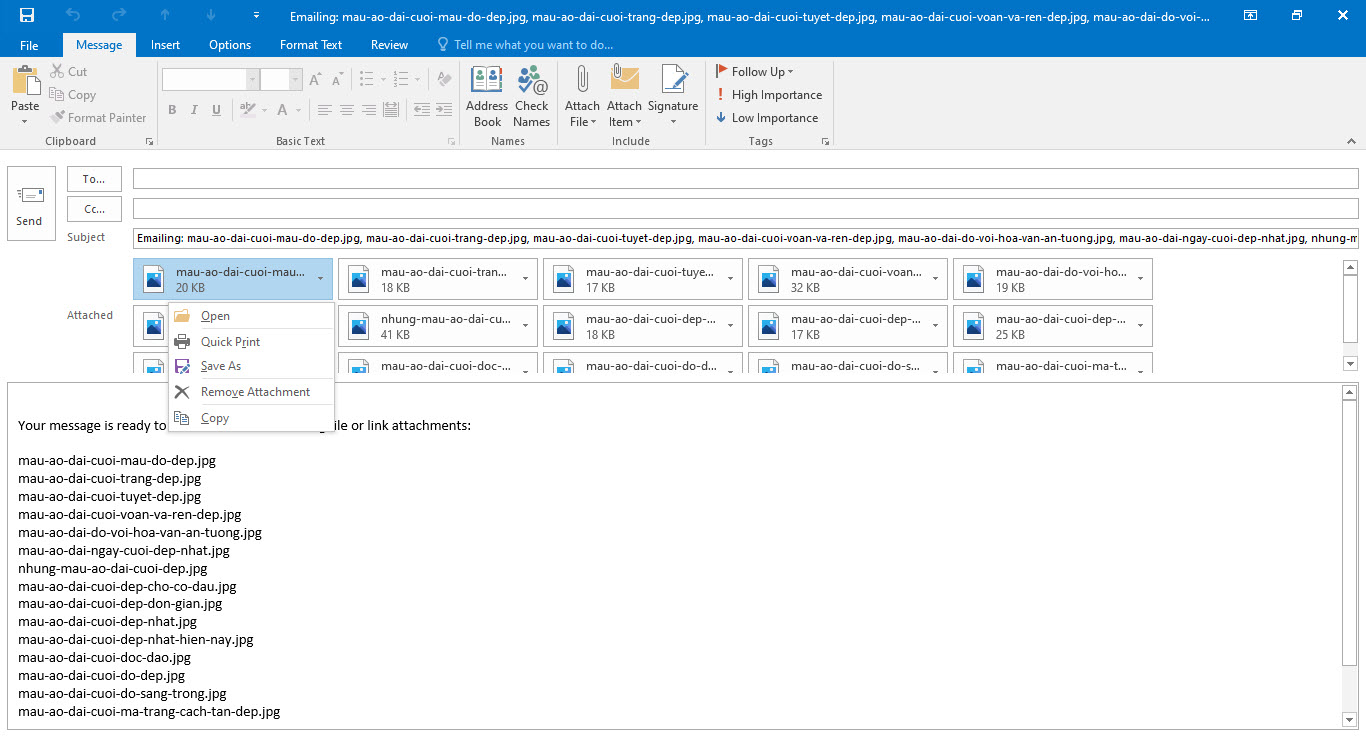Click the Increase Indent icon
This screenshot has width=1366, height=738.
445,110
